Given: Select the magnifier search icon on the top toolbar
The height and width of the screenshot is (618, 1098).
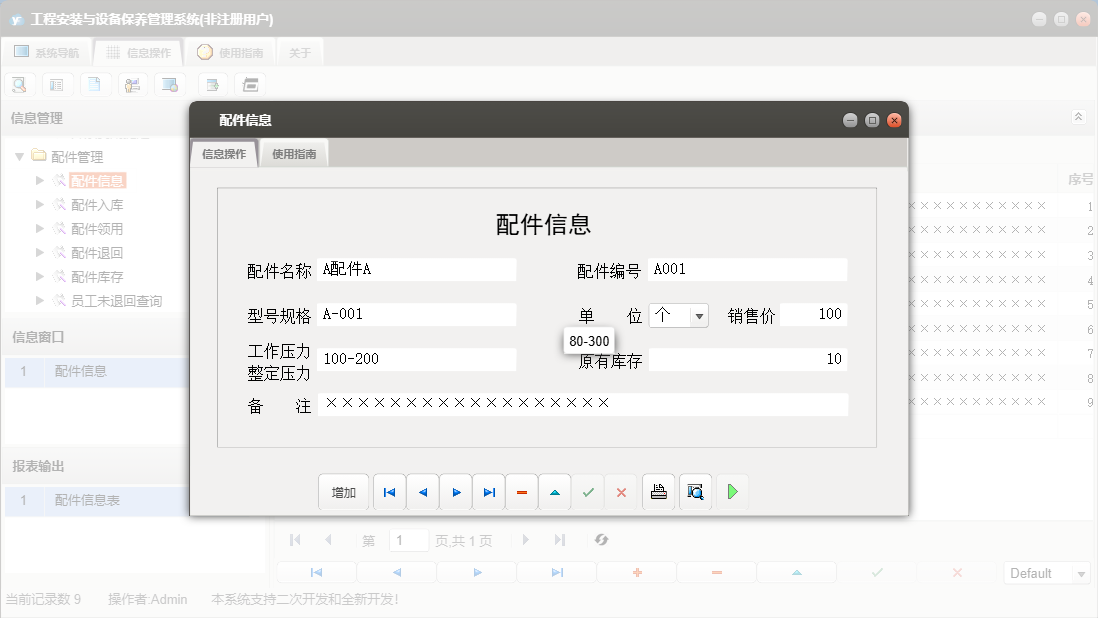Looking at the screenshot, I should pos(19,84).
